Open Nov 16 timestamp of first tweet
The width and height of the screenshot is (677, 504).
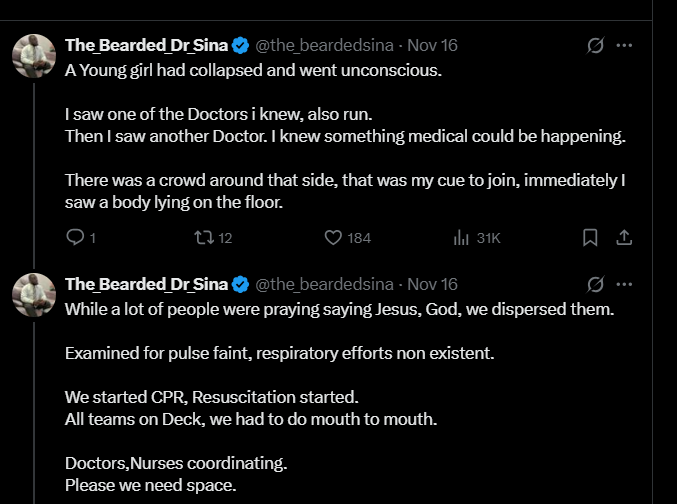433,45
